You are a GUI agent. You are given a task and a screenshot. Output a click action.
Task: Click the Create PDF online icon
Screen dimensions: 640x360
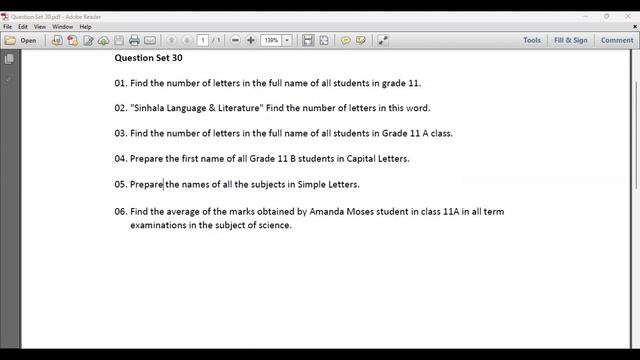click(57, 40)
